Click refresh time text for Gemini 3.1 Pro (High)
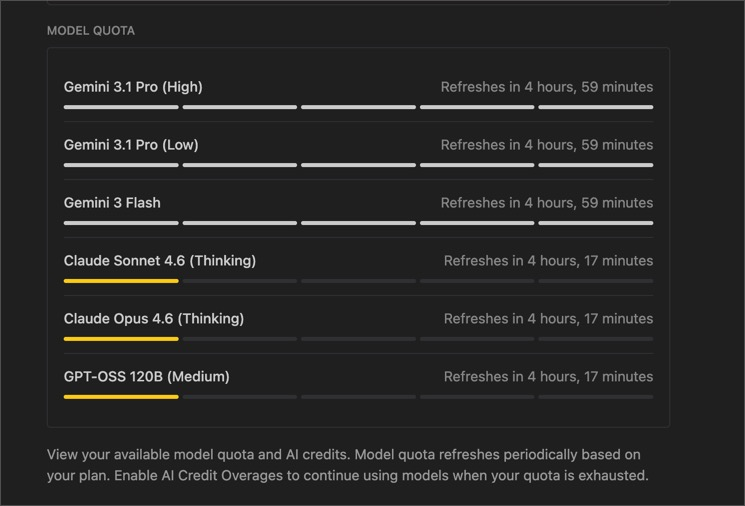The width and height of the screenshot is (745, 506). (x=547, y=87)
